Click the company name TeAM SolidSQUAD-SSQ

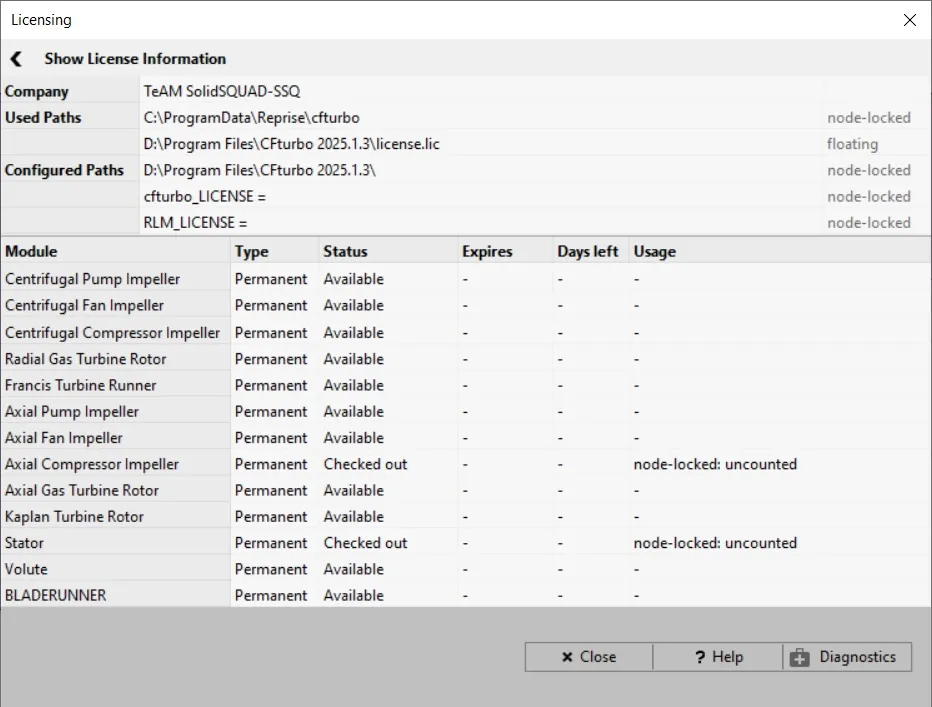pyautogui.click(x=222, y=92)
